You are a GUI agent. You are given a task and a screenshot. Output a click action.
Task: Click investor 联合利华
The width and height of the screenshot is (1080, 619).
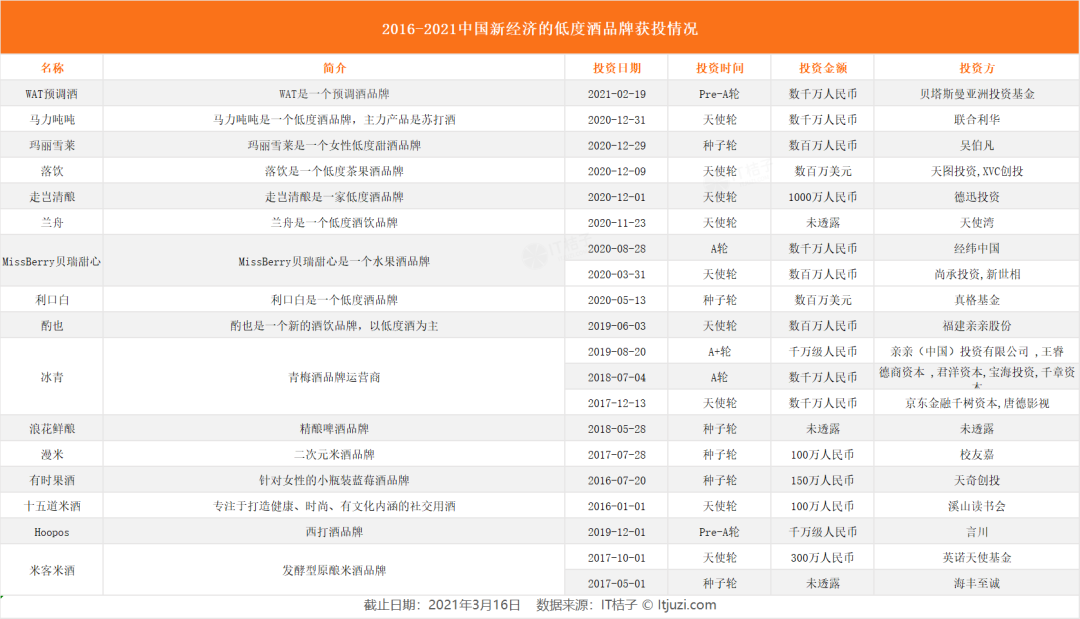pos(977,120)
